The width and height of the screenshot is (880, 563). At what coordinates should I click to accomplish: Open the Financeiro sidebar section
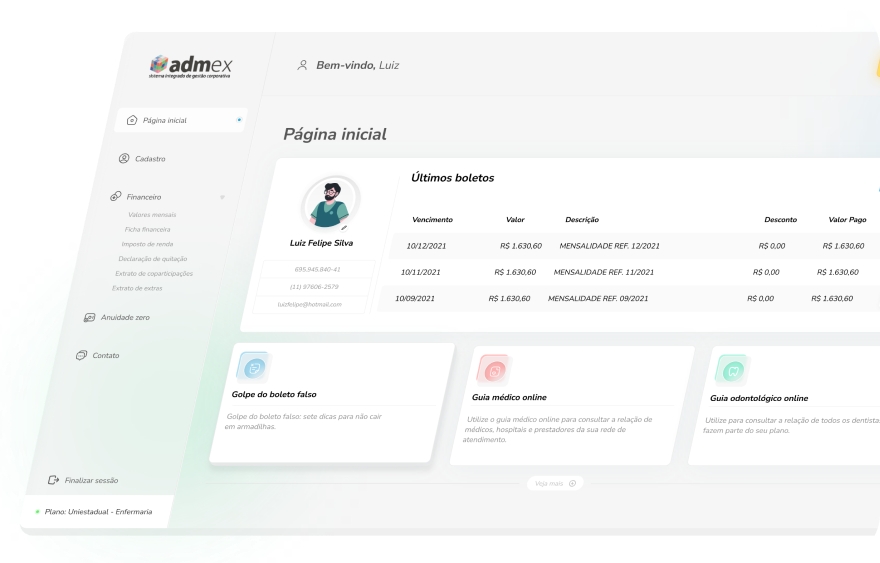pos(143,197)
